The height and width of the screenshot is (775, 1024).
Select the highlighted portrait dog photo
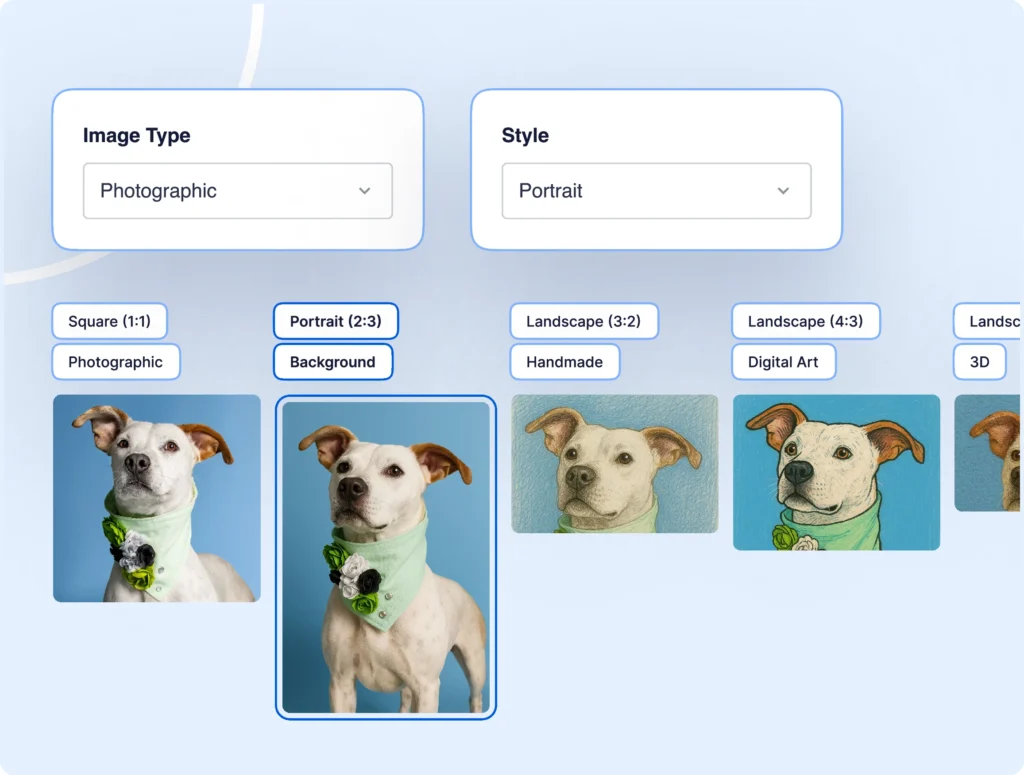[386, 557]
